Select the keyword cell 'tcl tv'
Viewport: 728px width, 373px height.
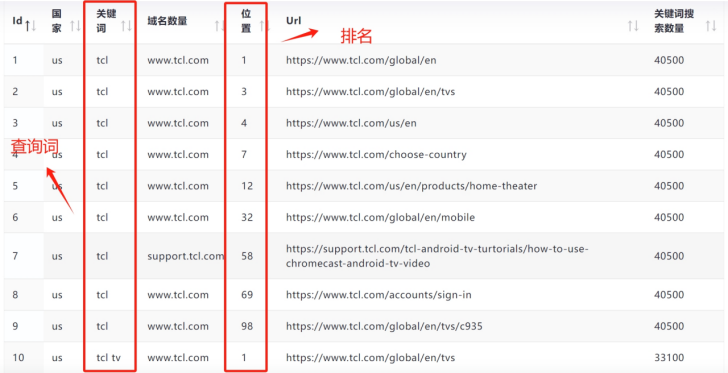click(x=108, y=358)
